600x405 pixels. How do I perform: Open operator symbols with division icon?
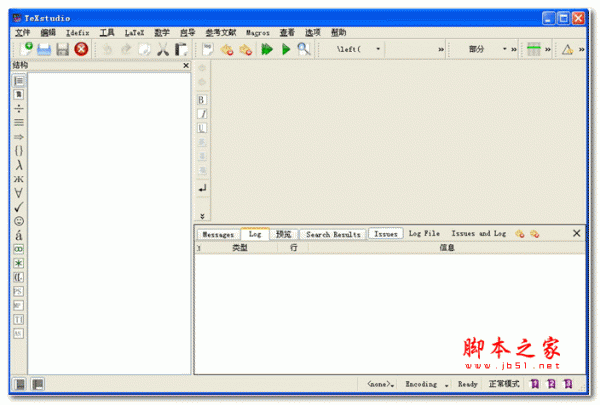(19, 108)
